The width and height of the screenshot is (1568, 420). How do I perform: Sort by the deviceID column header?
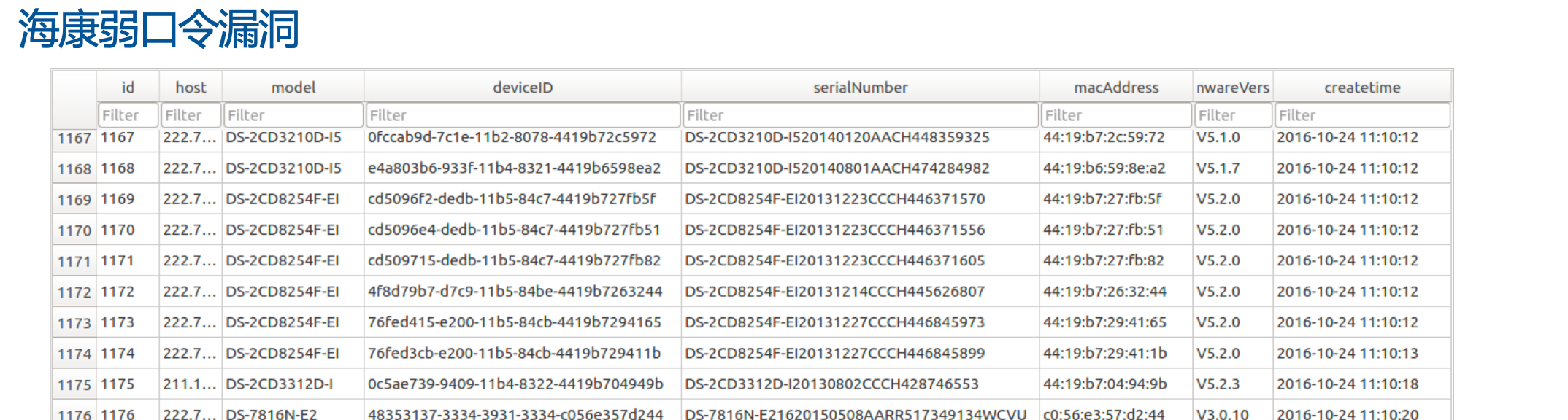pyautogui.click(x=523, y=87)
